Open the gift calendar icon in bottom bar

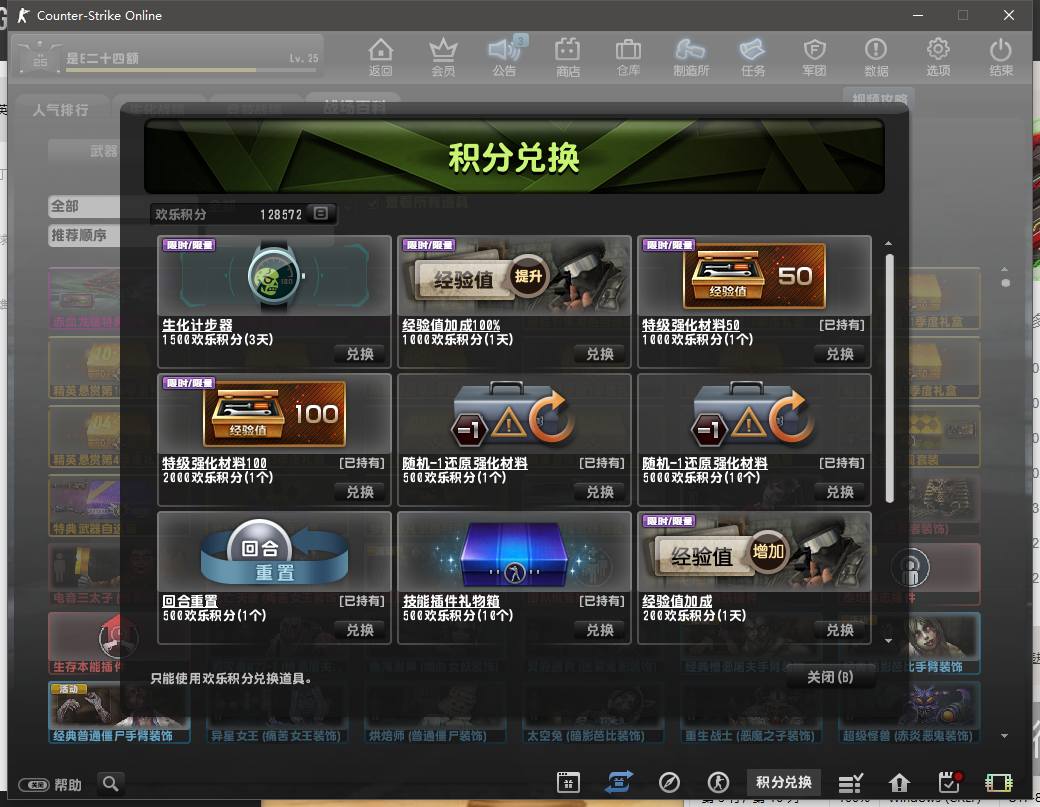[x=568, y=782]
